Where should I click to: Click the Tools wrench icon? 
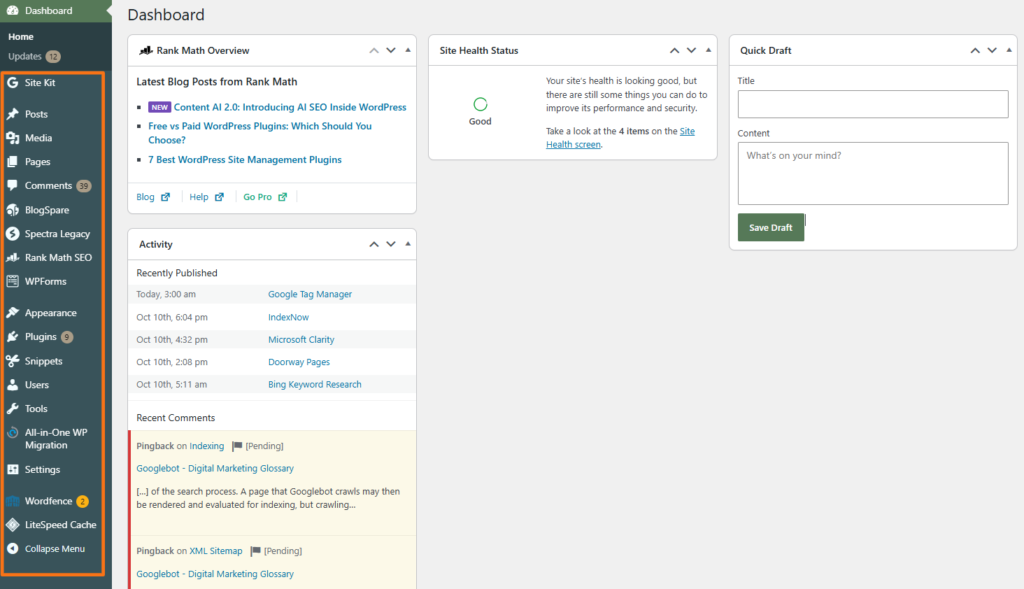click(x=12, y=409)
